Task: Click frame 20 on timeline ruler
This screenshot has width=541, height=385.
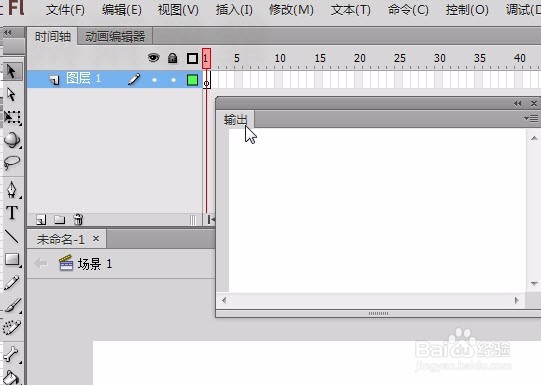Action: click(x=360, y=58)
